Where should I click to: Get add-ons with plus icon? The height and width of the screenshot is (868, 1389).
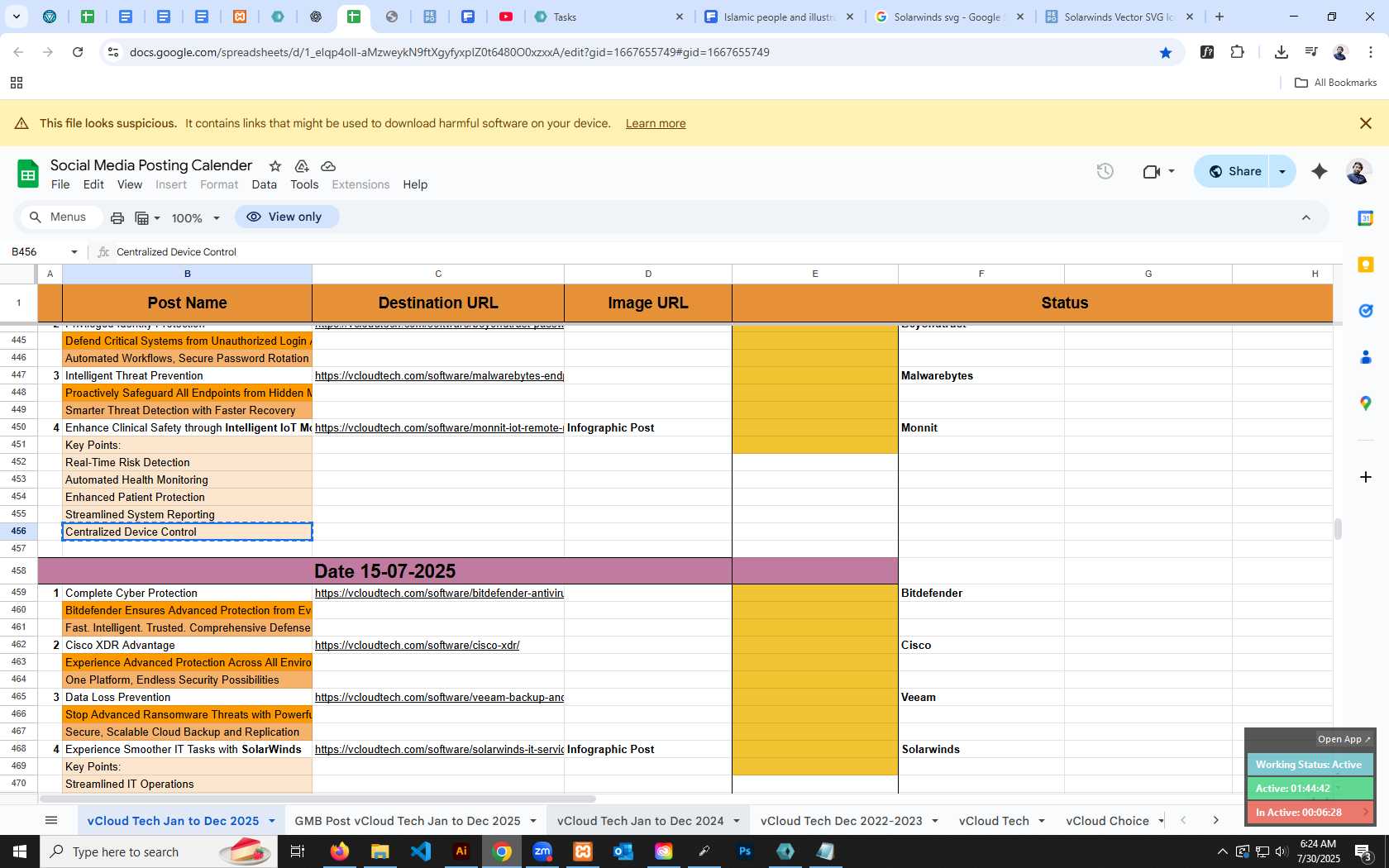tap(1366, 477)
